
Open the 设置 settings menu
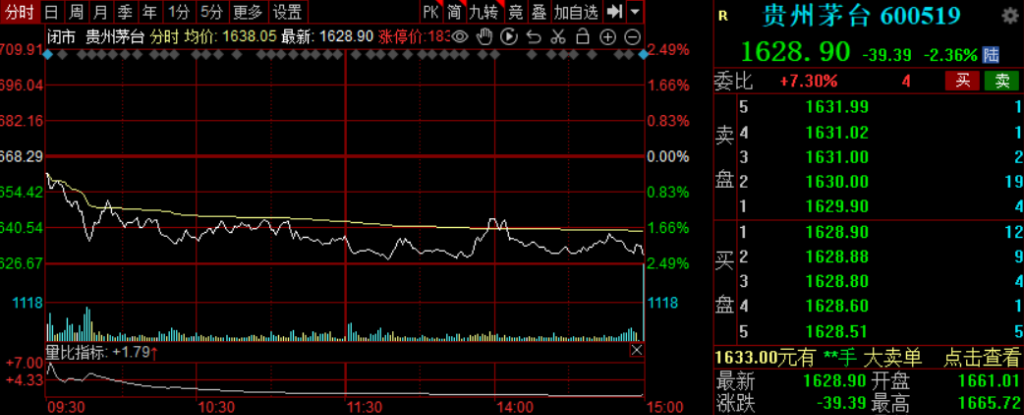coord(287,12)
